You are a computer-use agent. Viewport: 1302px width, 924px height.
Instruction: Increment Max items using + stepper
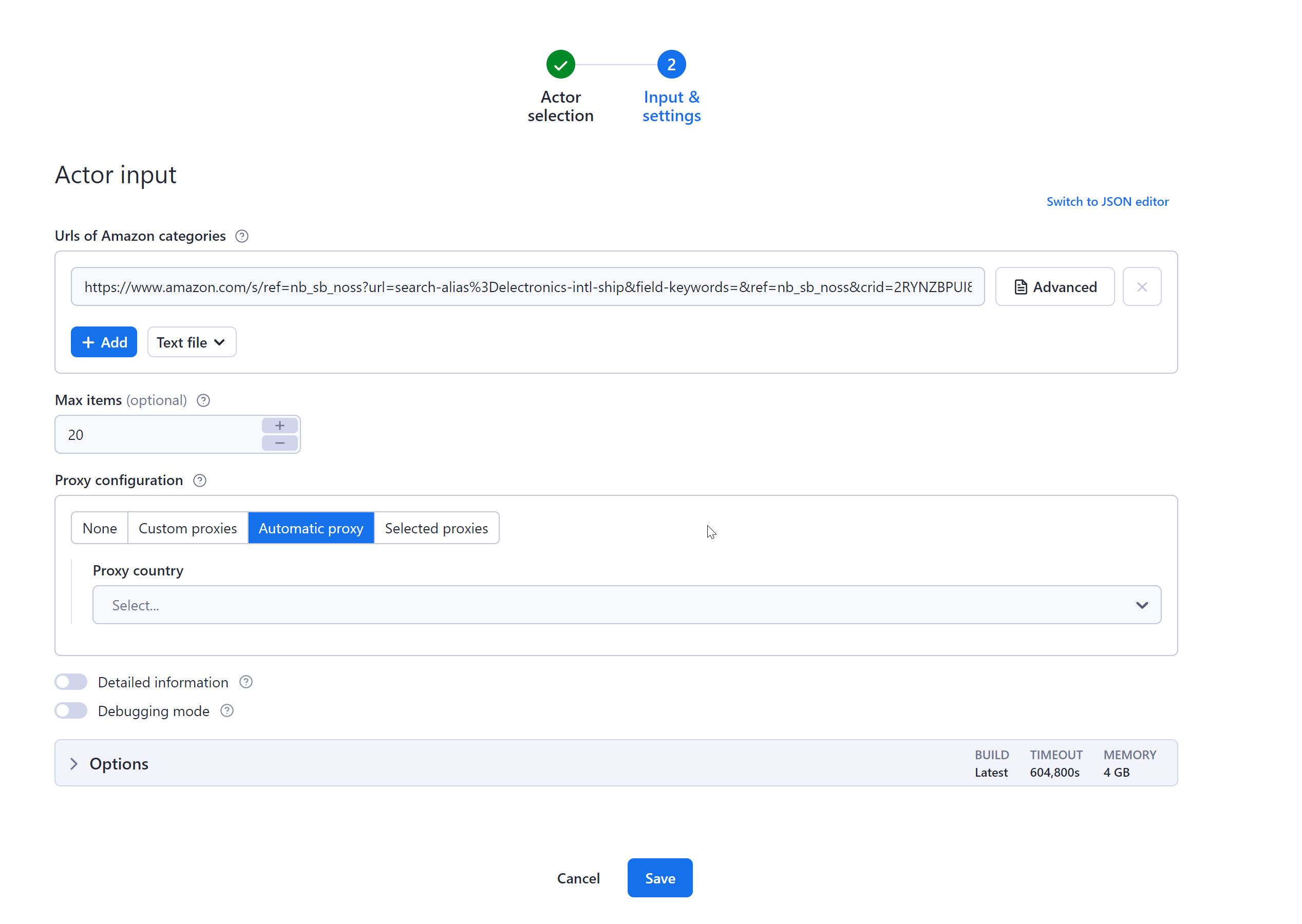pos(280,425)
